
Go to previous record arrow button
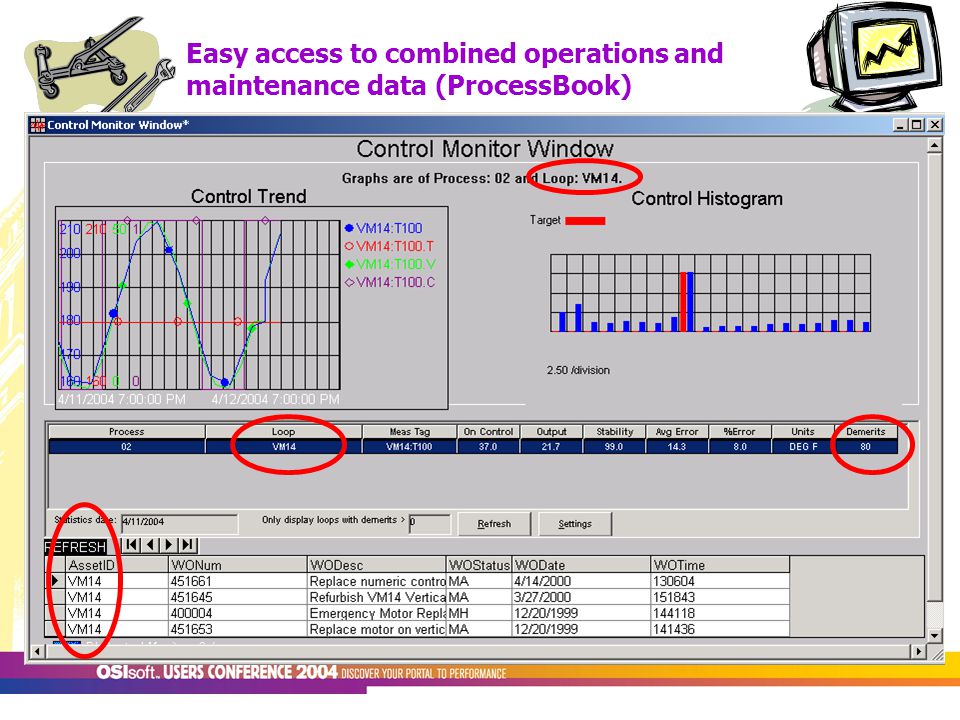tap(151, 544)
